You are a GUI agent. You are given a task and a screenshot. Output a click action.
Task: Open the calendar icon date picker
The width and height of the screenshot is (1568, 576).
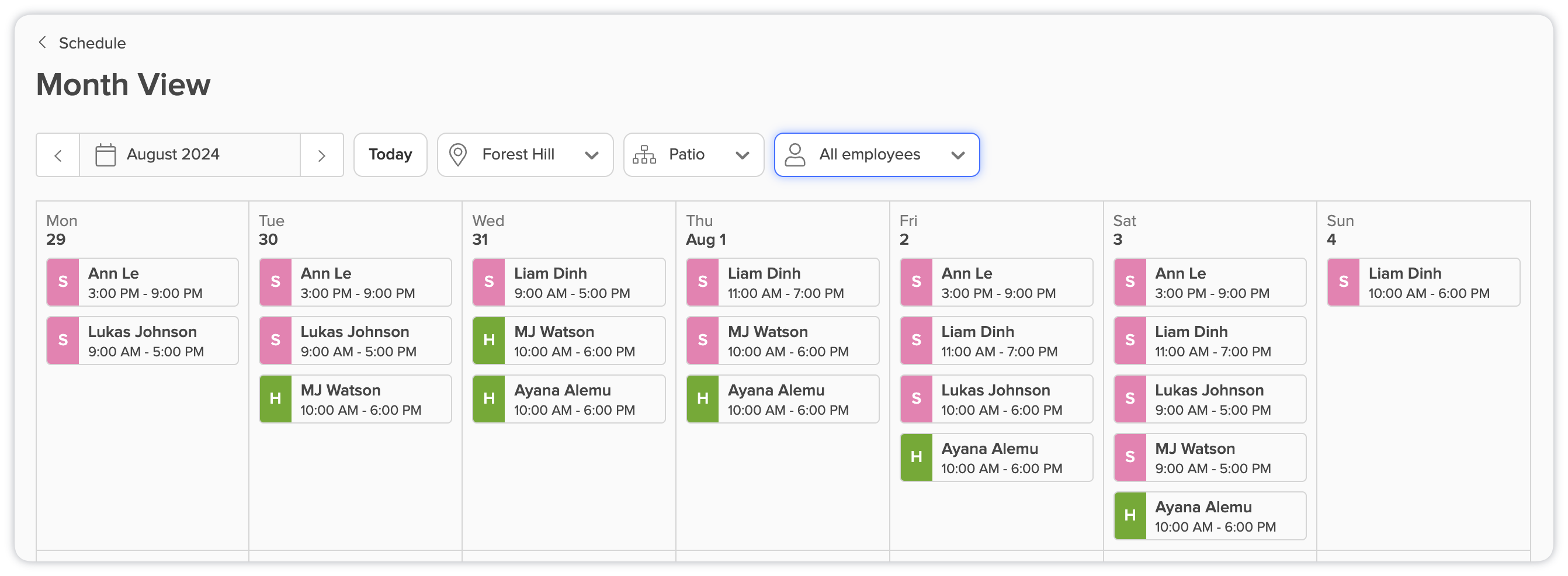coord(105,155)
